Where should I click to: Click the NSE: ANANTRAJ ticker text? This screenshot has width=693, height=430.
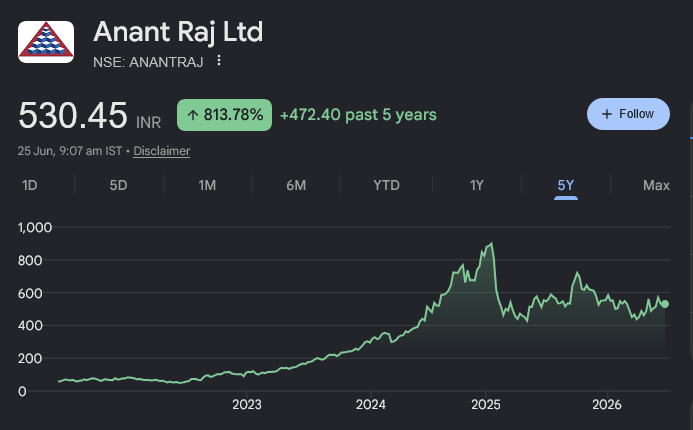(148, 62)
